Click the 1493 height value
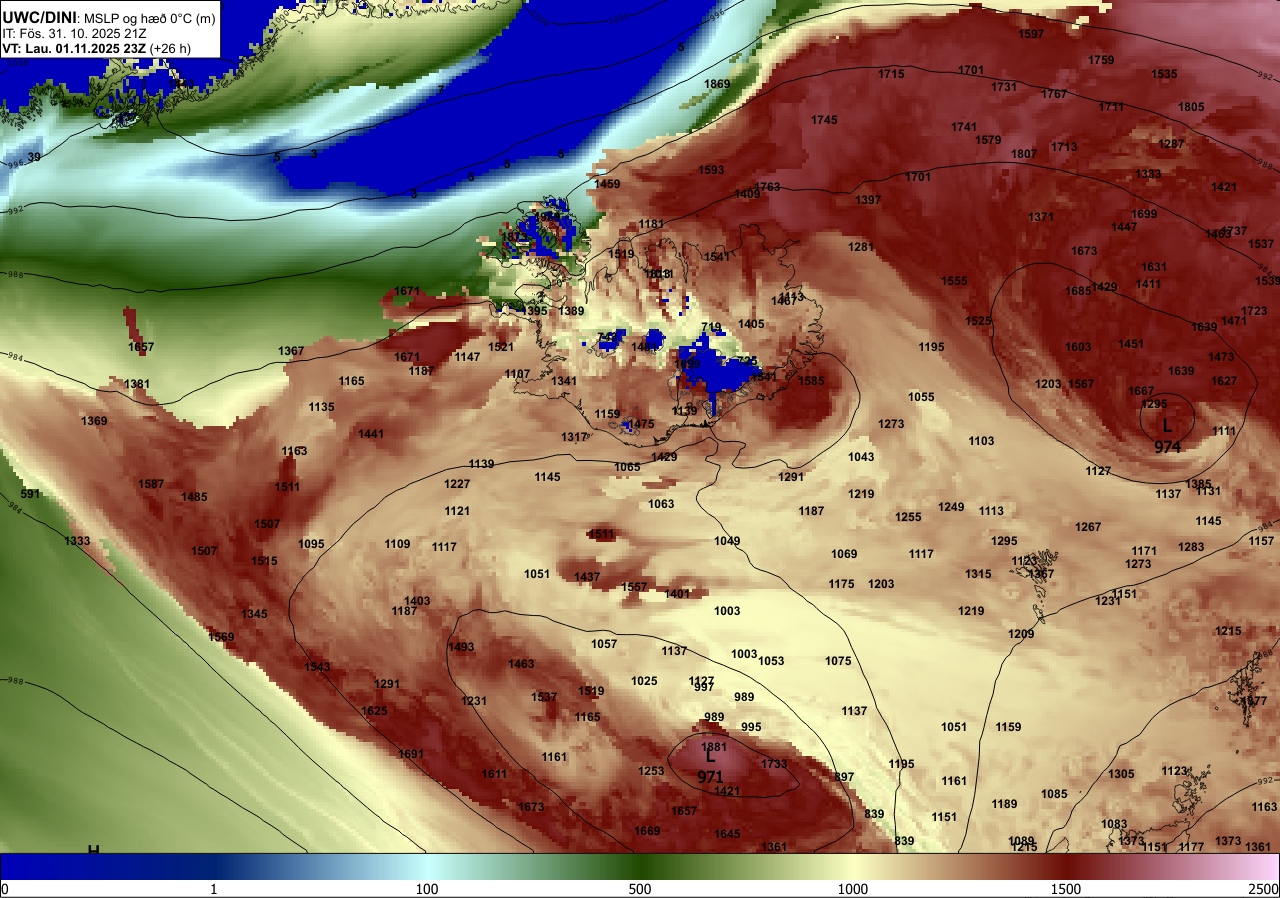The image size is (1280, 898). pyautogui.click(x=461, y=647)
